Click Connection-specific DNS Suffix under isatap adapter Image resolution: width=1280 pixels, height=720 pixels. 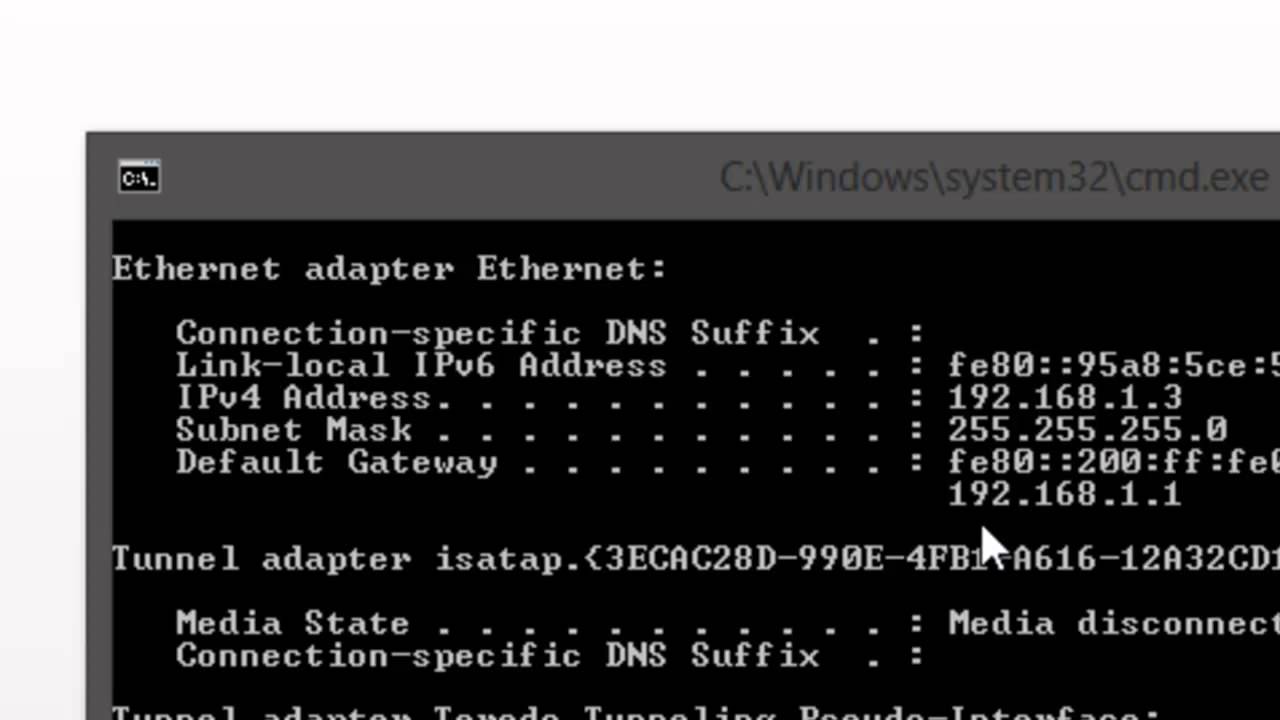coord(497,655)
